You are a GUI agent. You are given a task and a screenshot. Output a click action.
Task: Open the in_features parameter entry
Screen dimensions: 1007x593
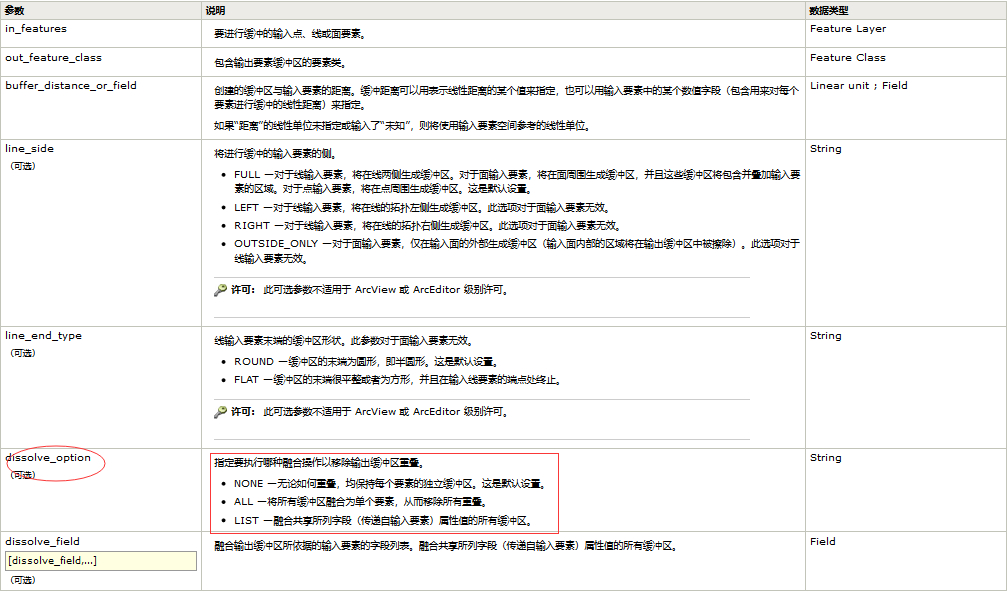[x=35, y=29]
